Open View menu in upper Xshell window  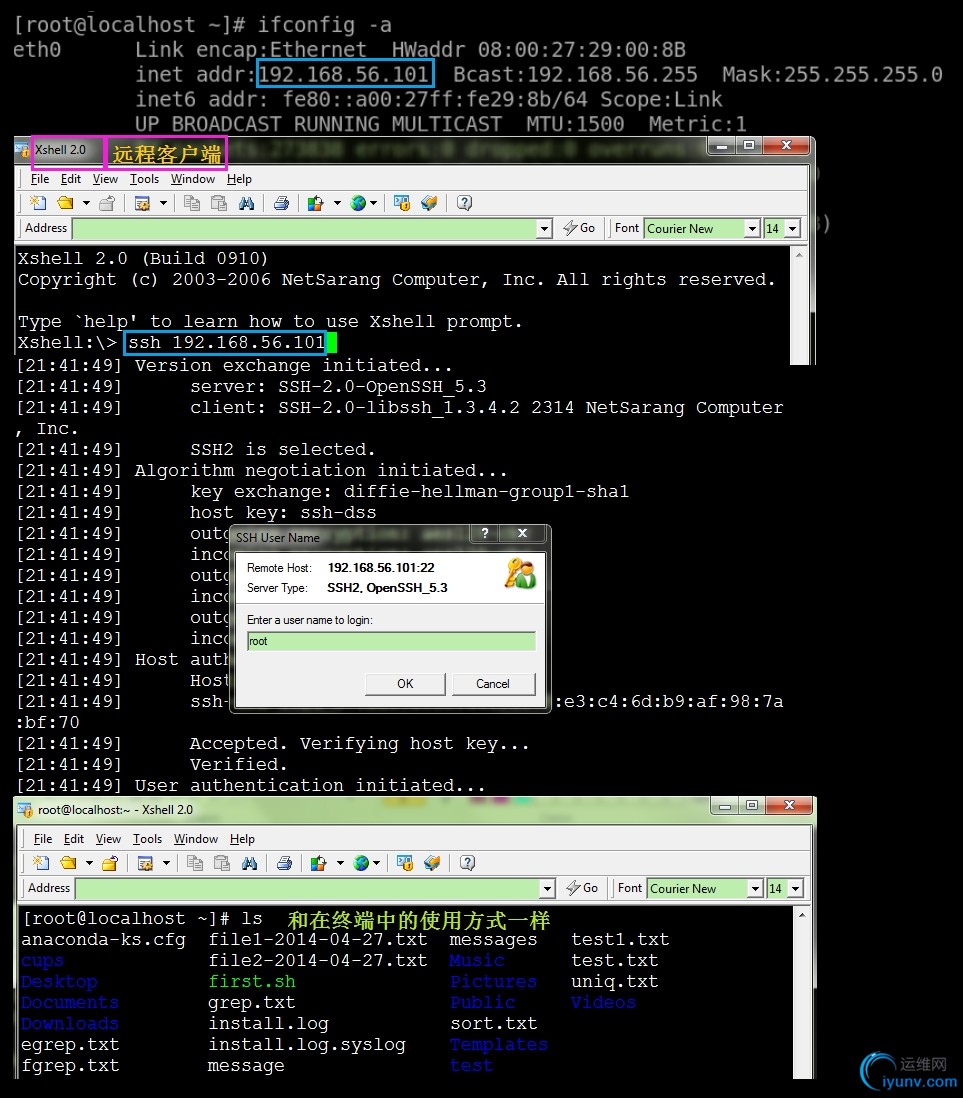click(x=105, y=179)
